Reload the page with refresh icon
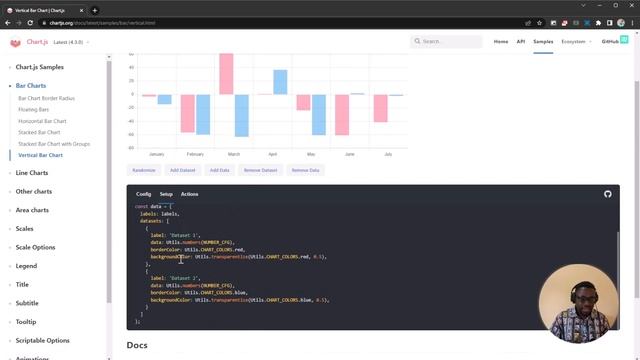 click(x=30, y=23)
